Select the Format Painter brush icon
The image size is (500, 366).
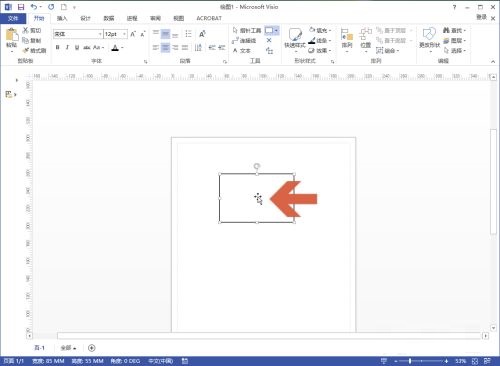(26, 50)
